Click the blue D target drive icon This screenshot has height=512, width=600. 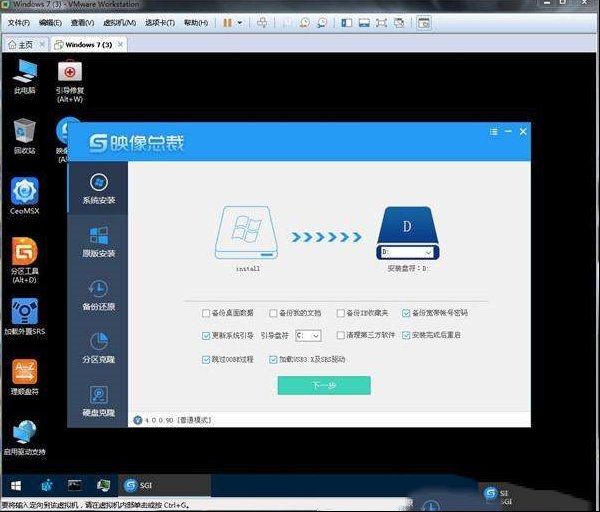(x=408, y=225)
